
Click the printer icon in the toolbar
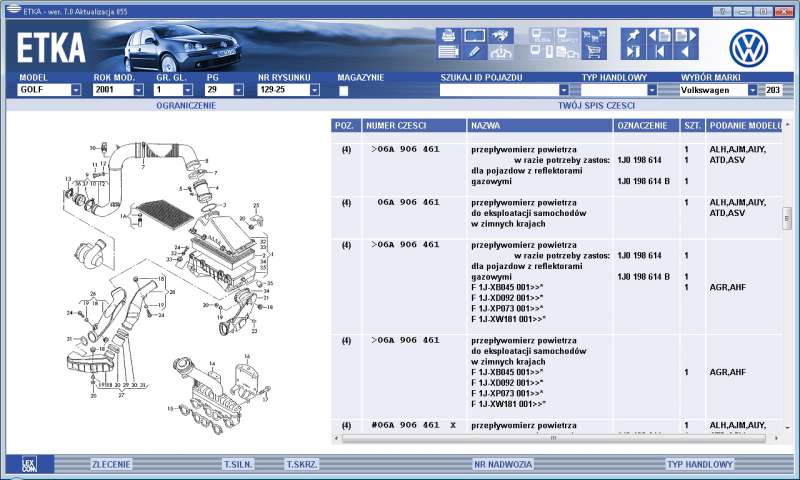click(448, 36)
